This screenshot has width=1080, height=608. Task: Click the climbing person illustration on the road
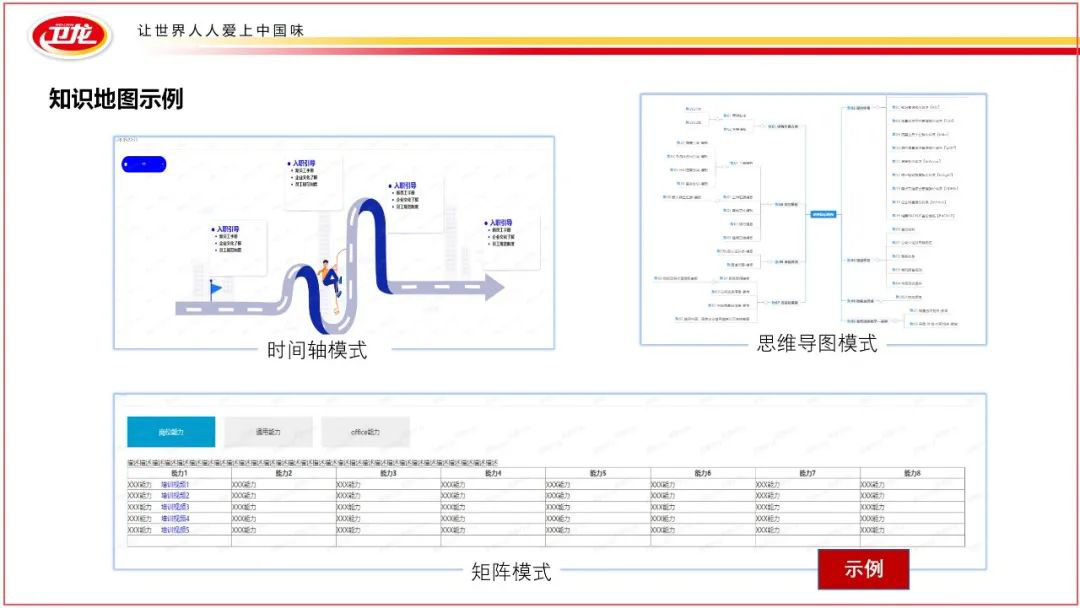click(x=329, y=278)
